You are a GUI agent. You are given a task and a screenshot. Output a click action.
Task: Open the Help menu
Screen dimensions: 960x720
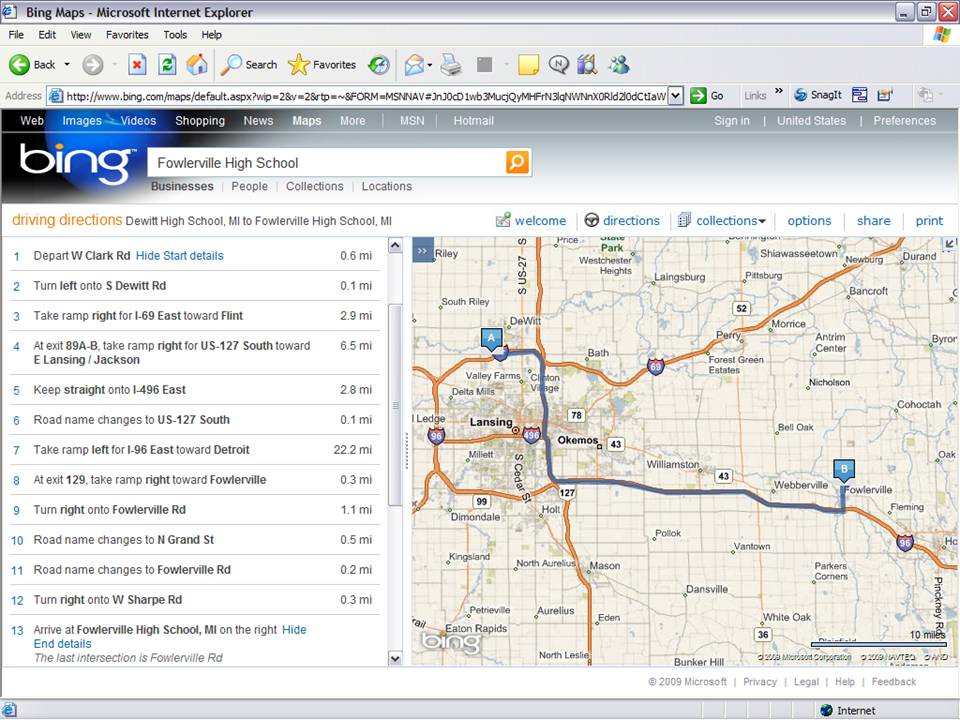click(x=211, y=35)
